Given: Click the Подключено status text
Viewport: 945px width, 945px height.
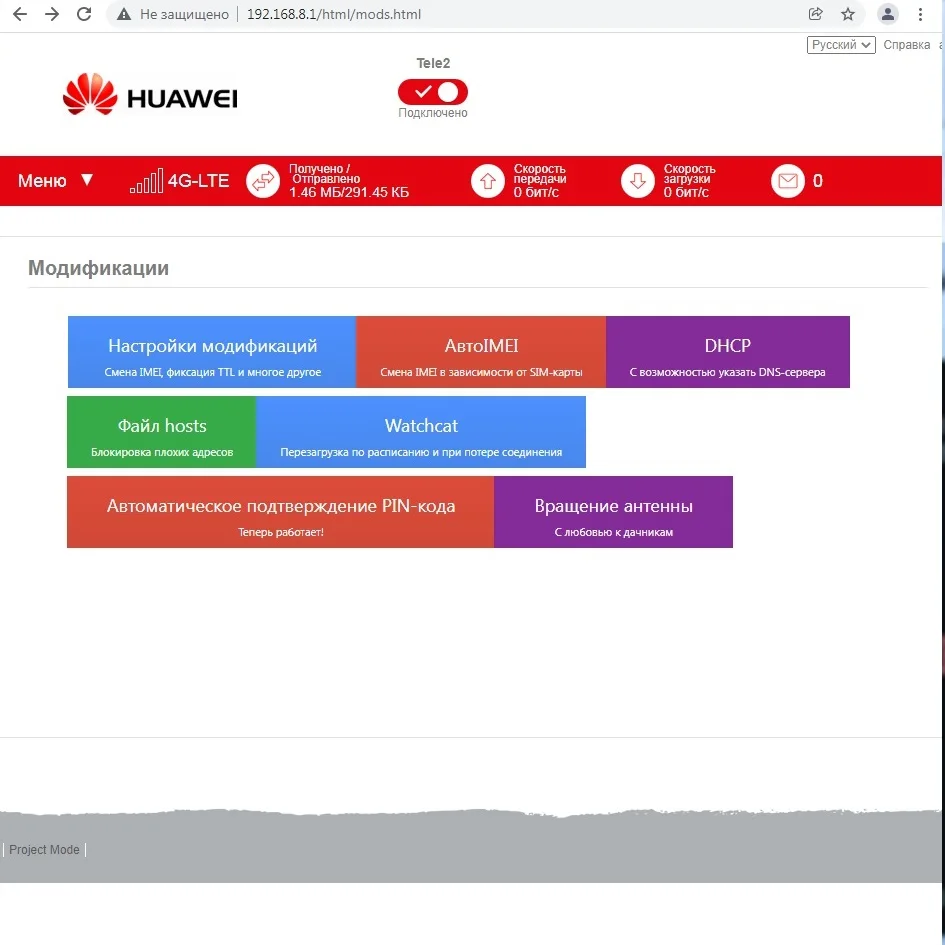Looking at the screenshot, I should click(x=433, y=113).
